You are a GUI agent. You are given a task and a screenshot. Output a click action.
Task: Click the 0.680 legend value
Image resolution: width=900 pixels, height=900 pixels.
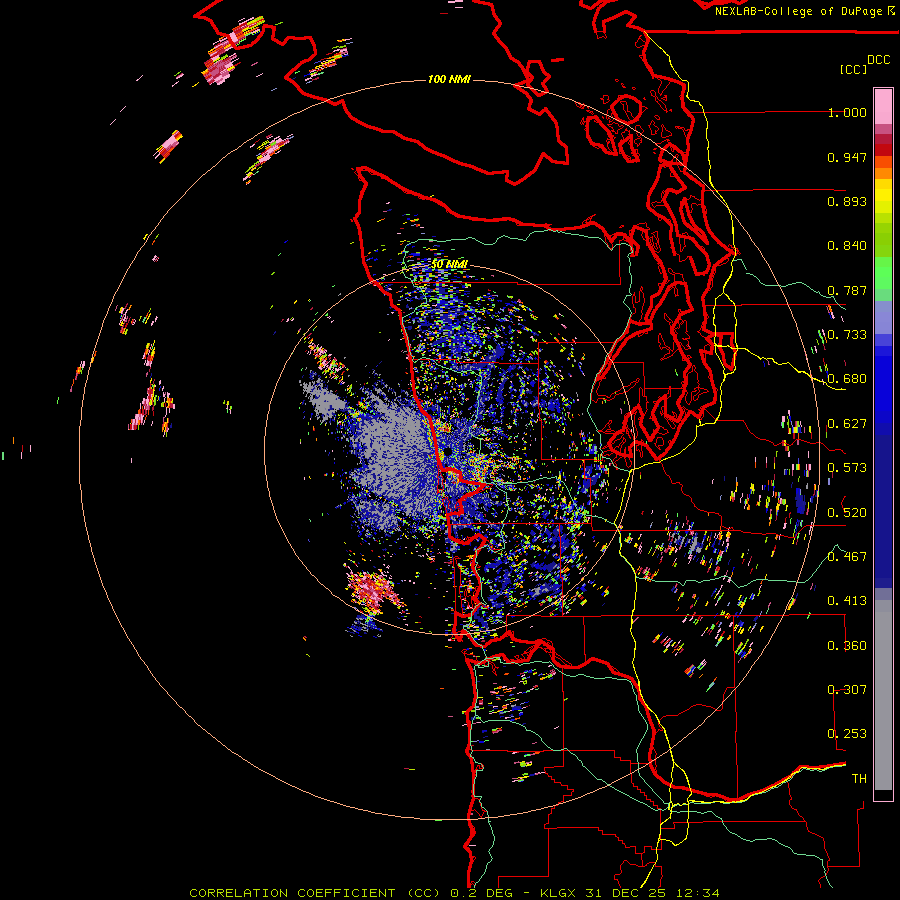(847, 379)
